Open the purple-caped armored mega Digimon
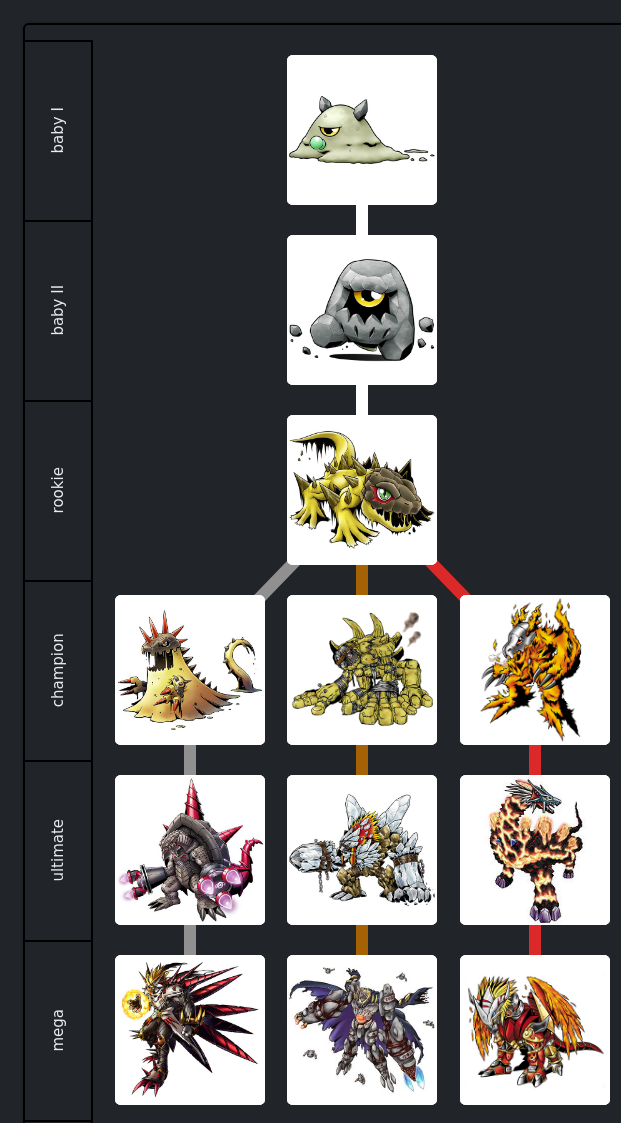This screenshot has width=621, height=1123. [x=362, y=1030]
